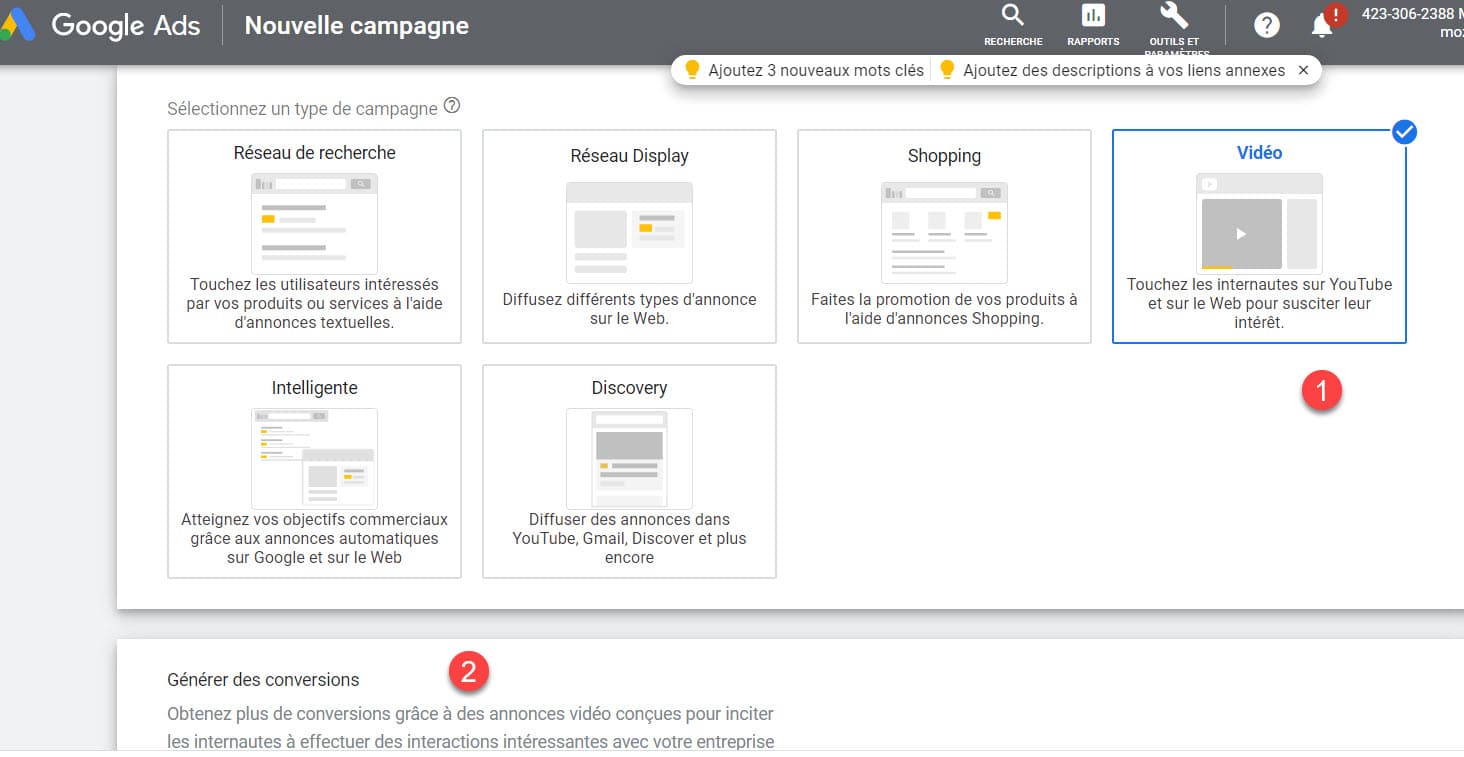Click the Réseau Display illustration thumbnail
This screenshot has width=1464, height=757.
coord(629,232)
